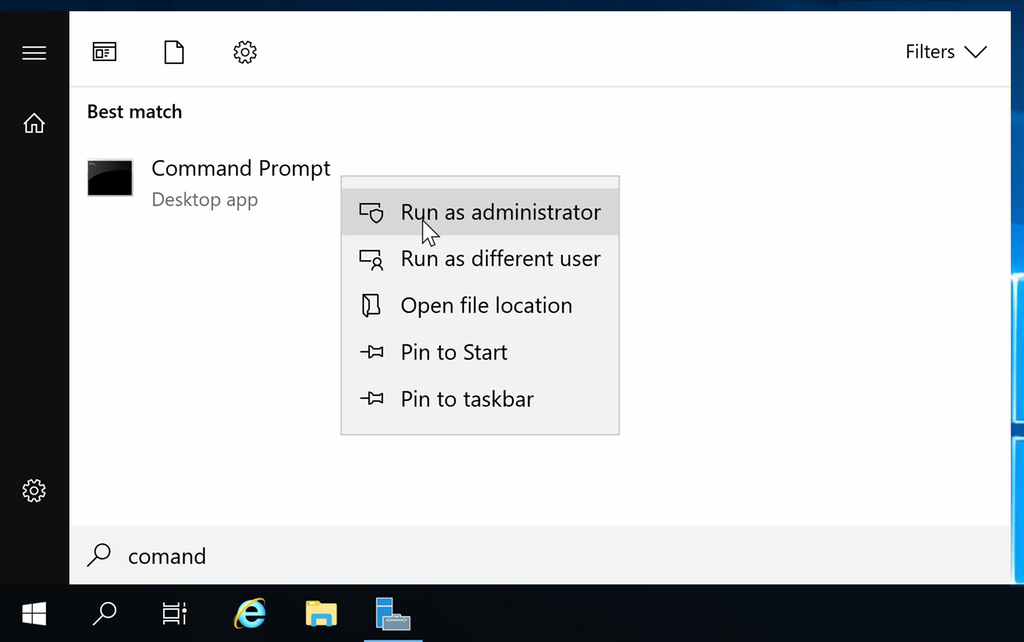Click the pin icon beside Pin to Start

(372, 353)
